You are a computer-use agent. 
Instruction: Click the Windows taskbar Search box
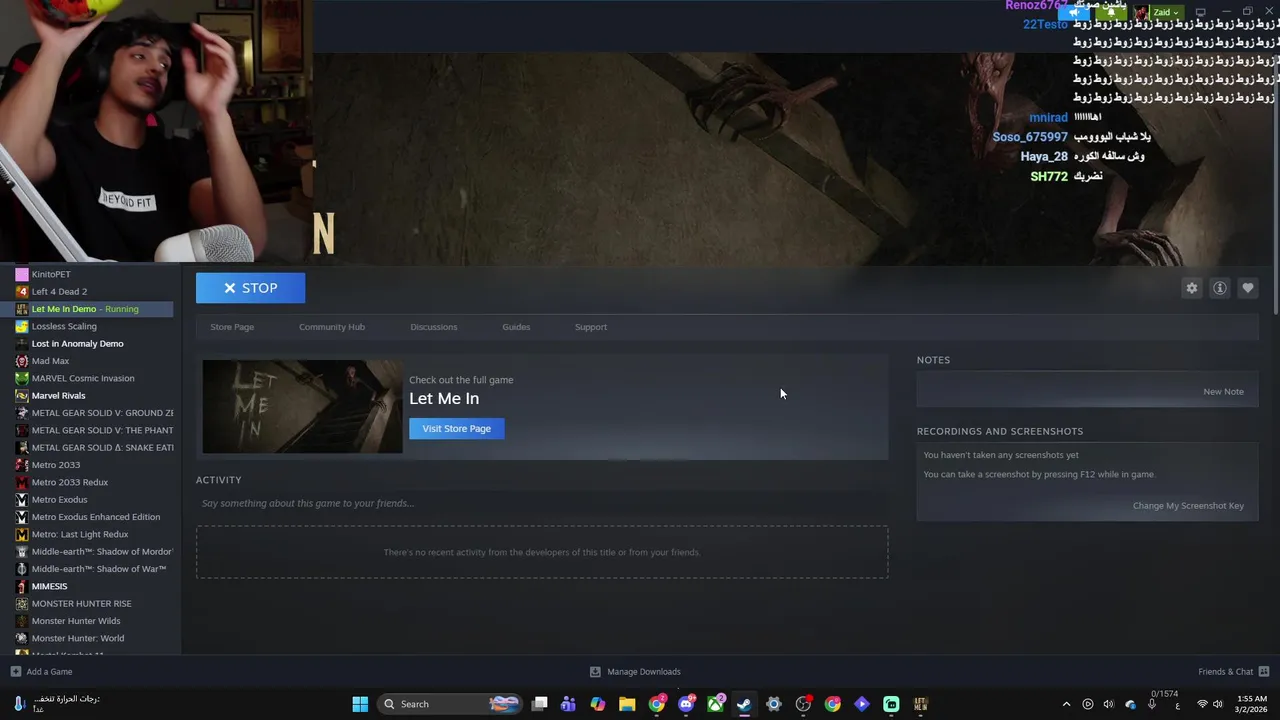coord(451,704)
